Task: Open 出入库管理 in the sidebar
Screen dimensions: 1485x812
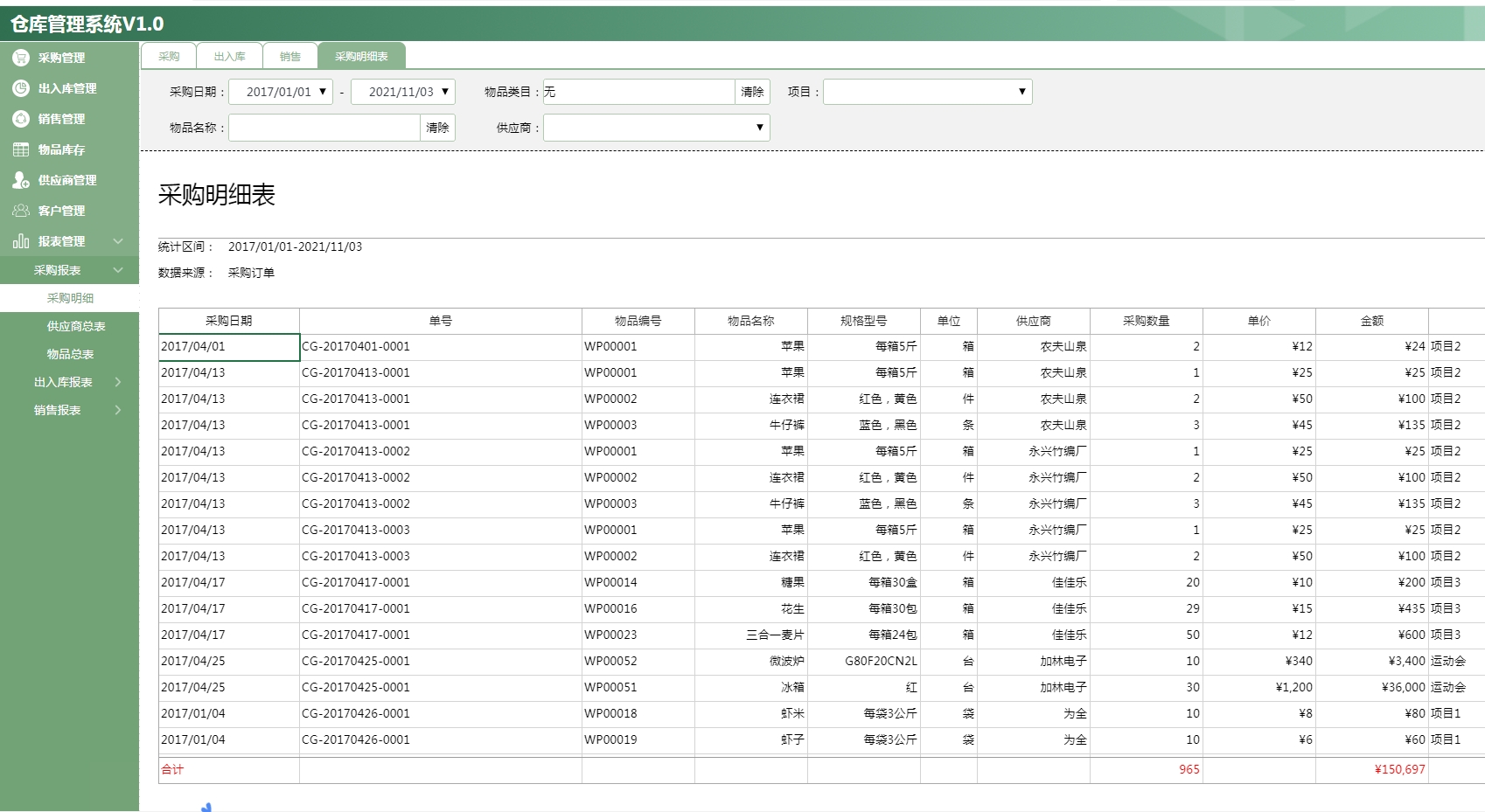Action: point(69,88)
